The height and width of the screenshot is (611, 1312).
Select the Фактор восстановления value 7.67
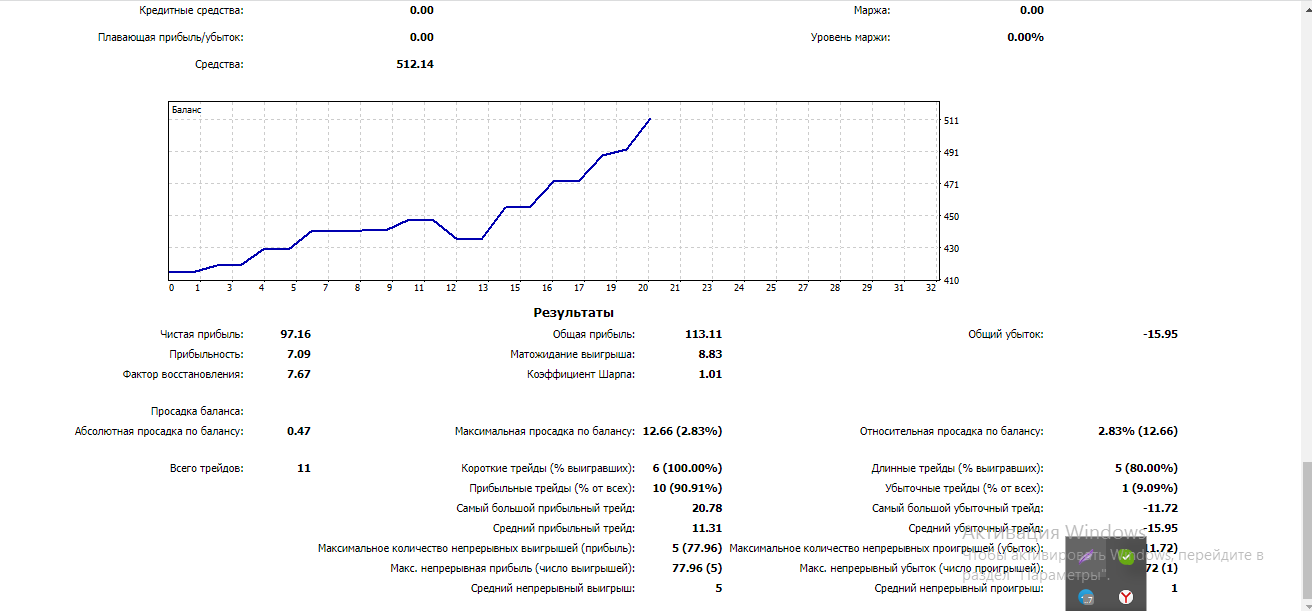(298, 374)
